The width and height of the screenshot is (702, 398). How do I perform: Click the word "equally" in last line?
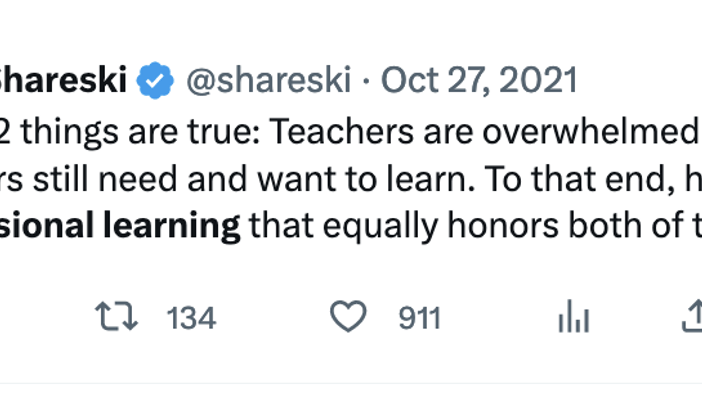point(380,226)
